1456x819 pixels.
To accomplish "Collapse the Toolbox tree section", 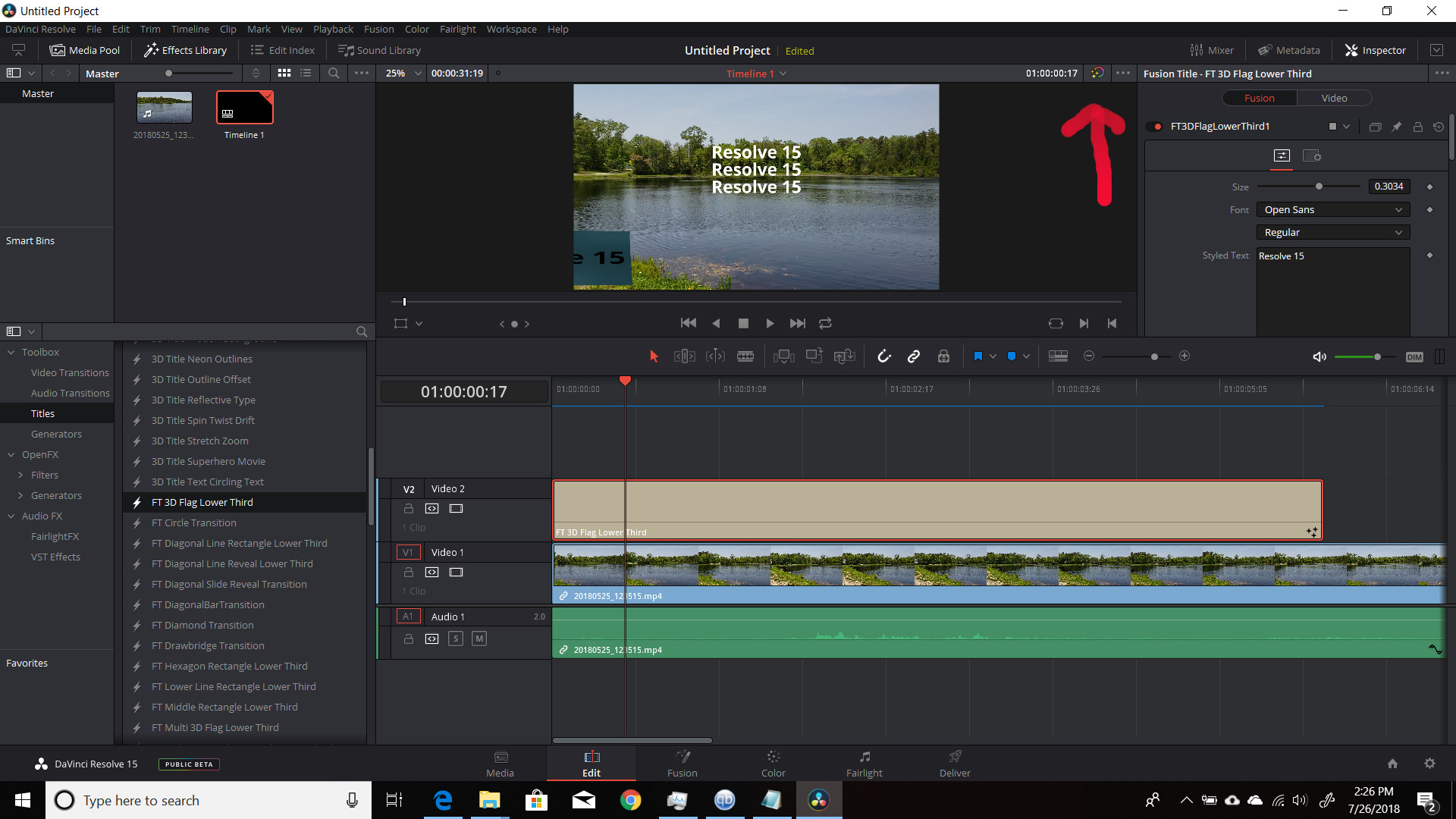I will pos(11,352).
